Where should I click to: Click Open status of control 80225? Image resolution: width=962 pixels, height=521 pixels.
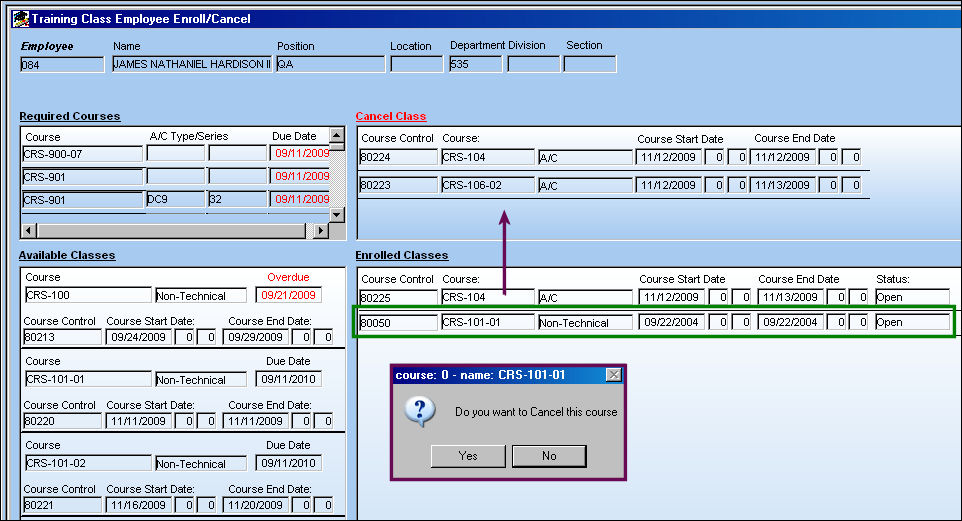pos(912,298)
